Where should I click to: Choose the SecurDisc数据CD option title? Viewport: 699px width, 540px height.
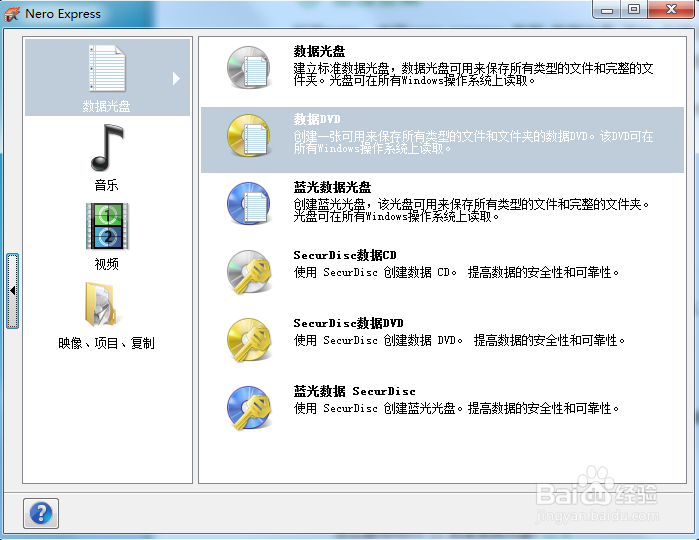[x=345, y=255]
